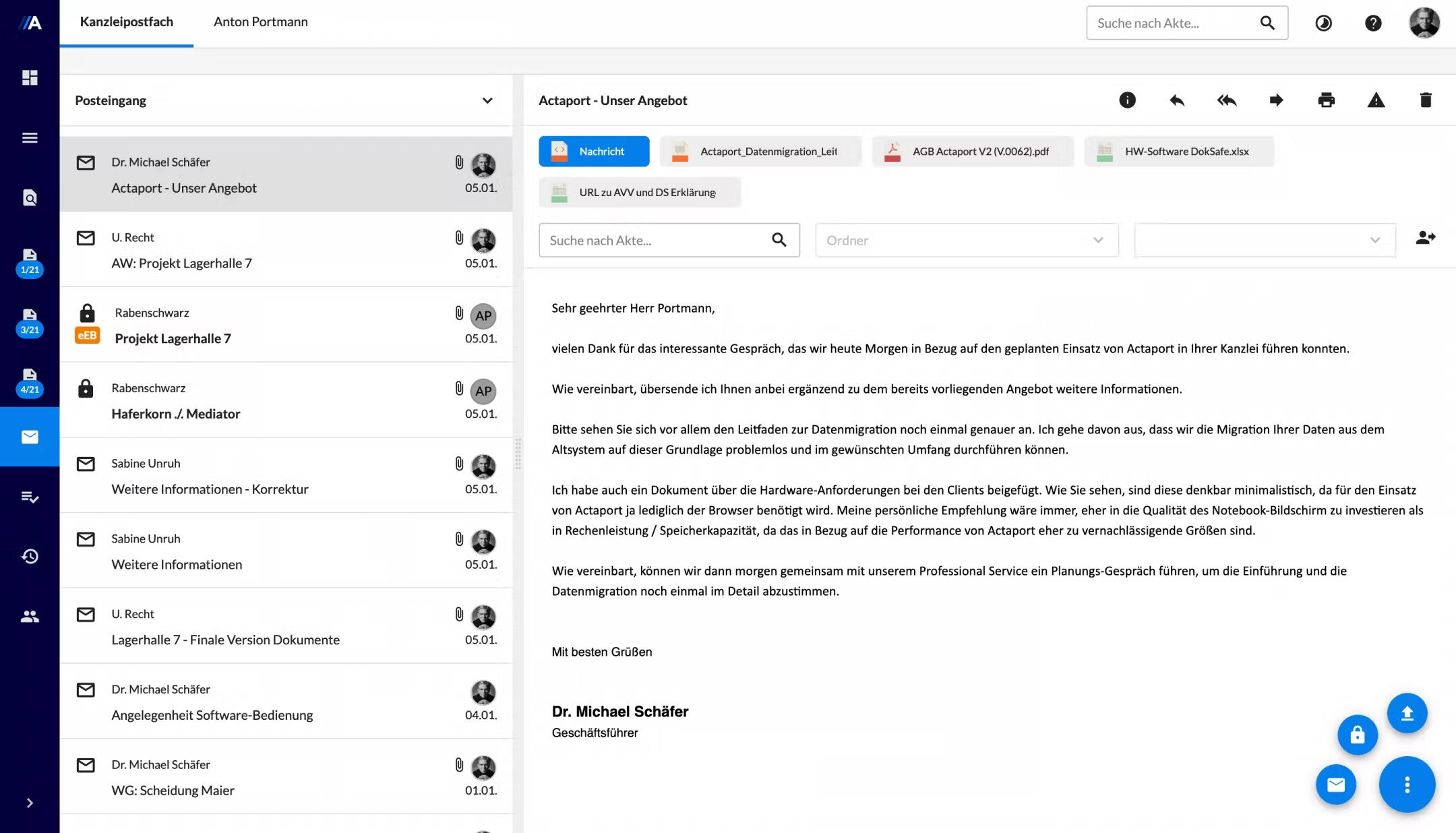Open Lagerhalle 7 - Finale Version Dokumente email

(286, 627)
